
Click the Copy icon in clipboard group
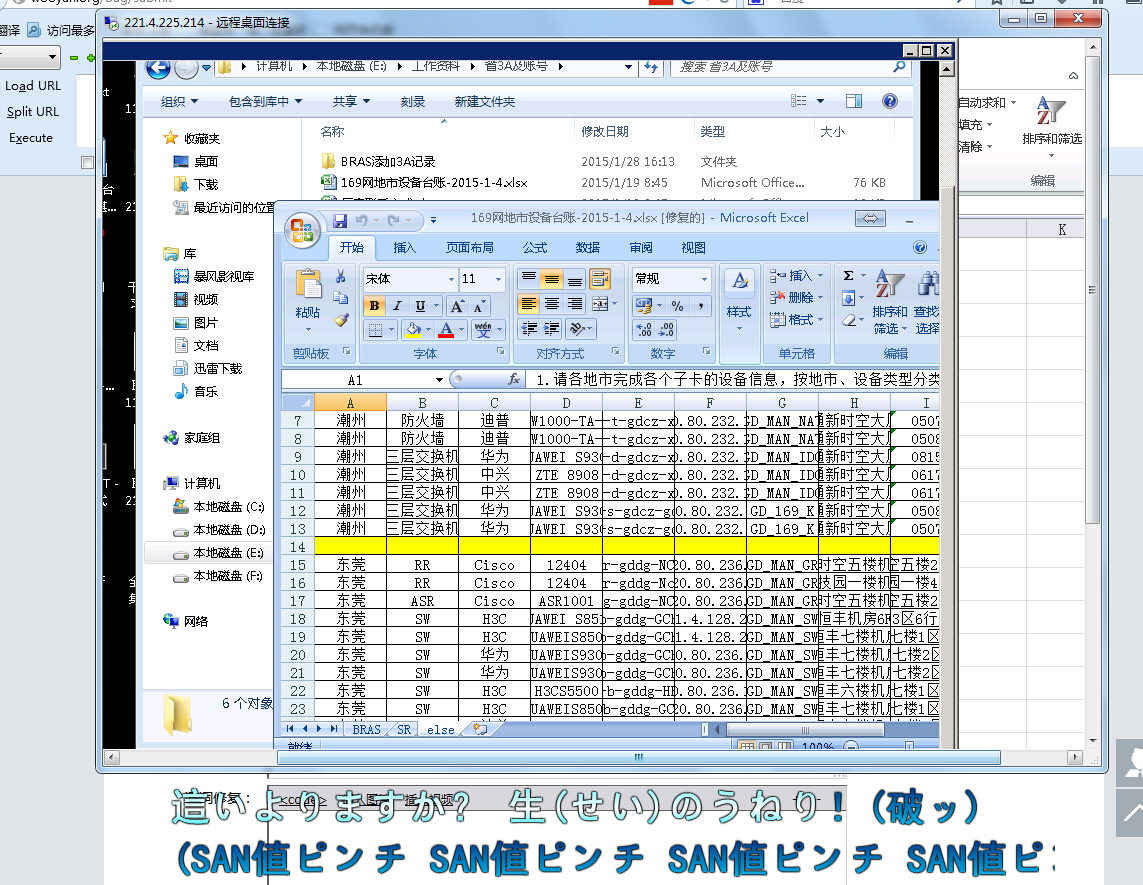pos(340,297)
